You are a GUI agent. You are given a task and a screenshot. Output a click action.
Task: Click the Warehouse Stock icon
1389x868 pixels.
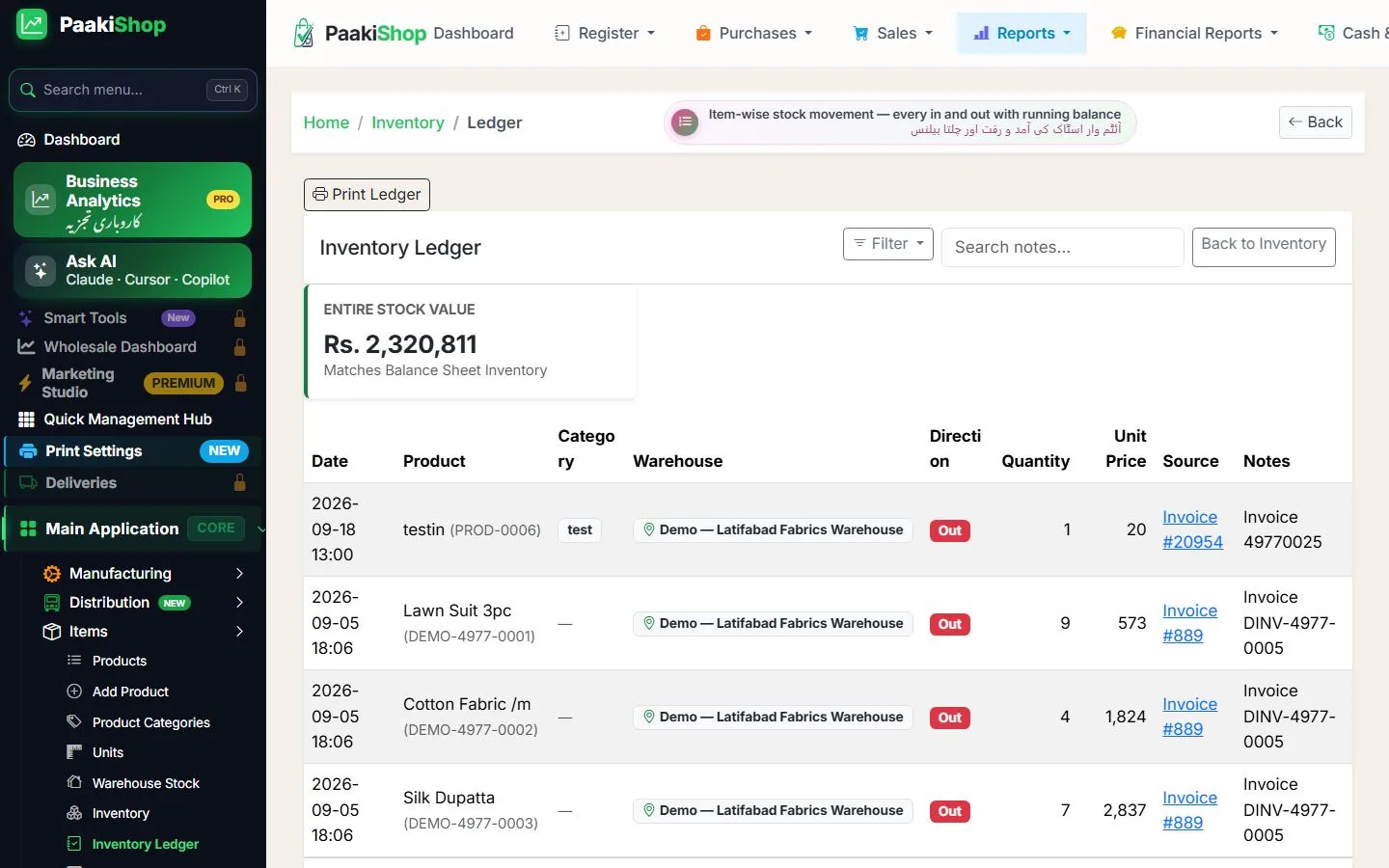[74, 783]
